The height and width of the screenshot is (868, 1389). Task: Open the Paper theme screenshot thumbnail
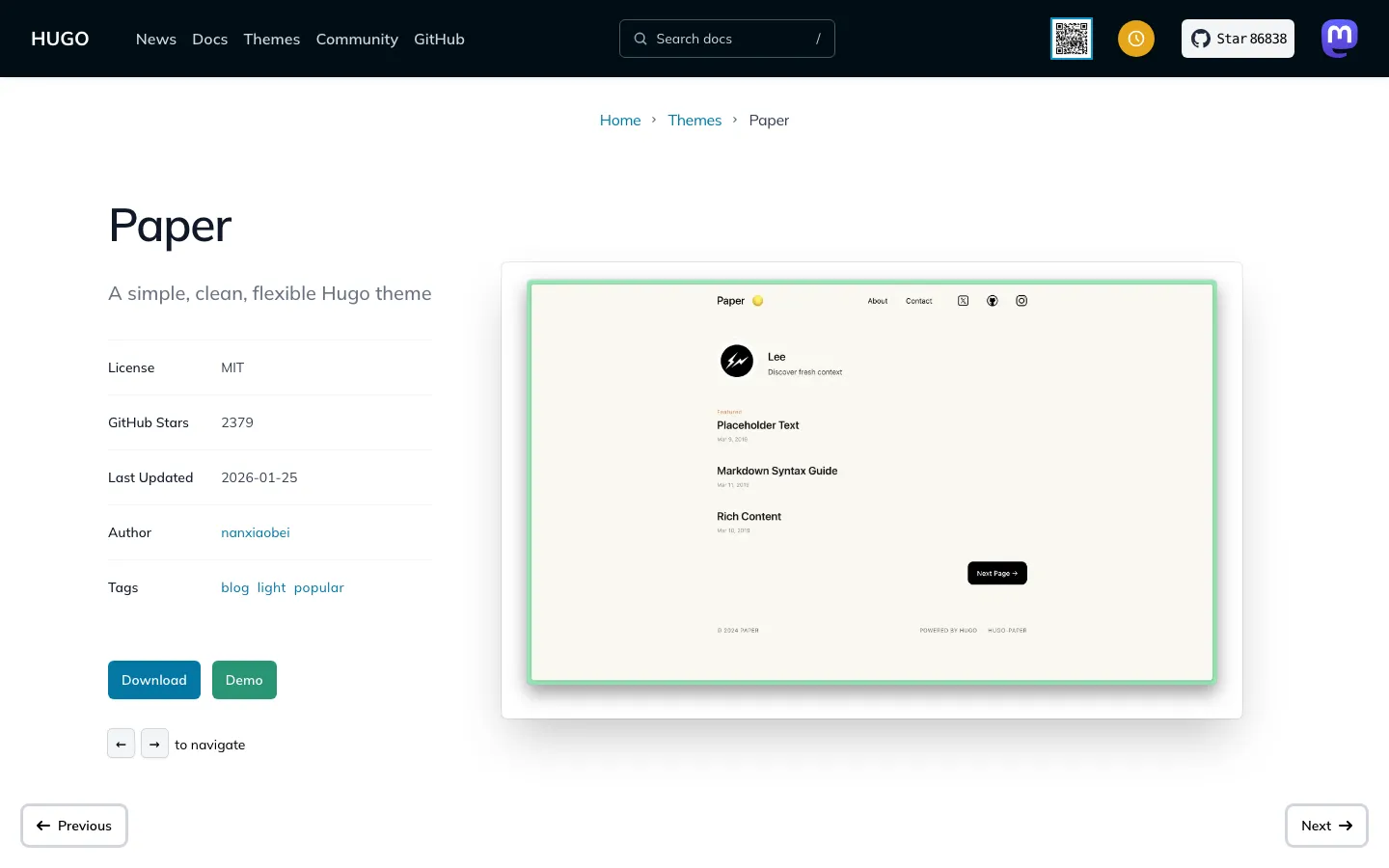click(872, 482)
